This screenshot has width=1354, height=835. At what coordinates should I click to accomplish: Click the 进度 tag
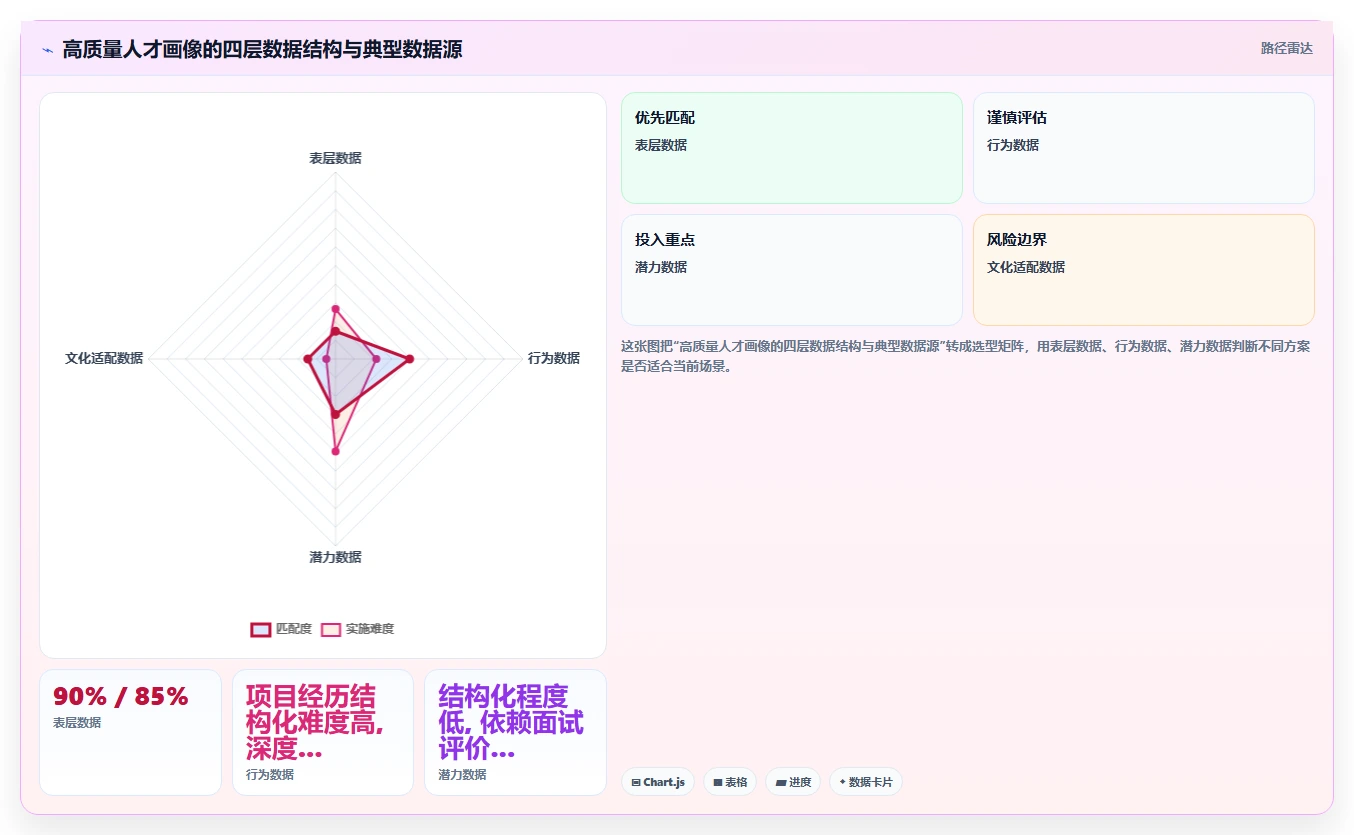793,782
